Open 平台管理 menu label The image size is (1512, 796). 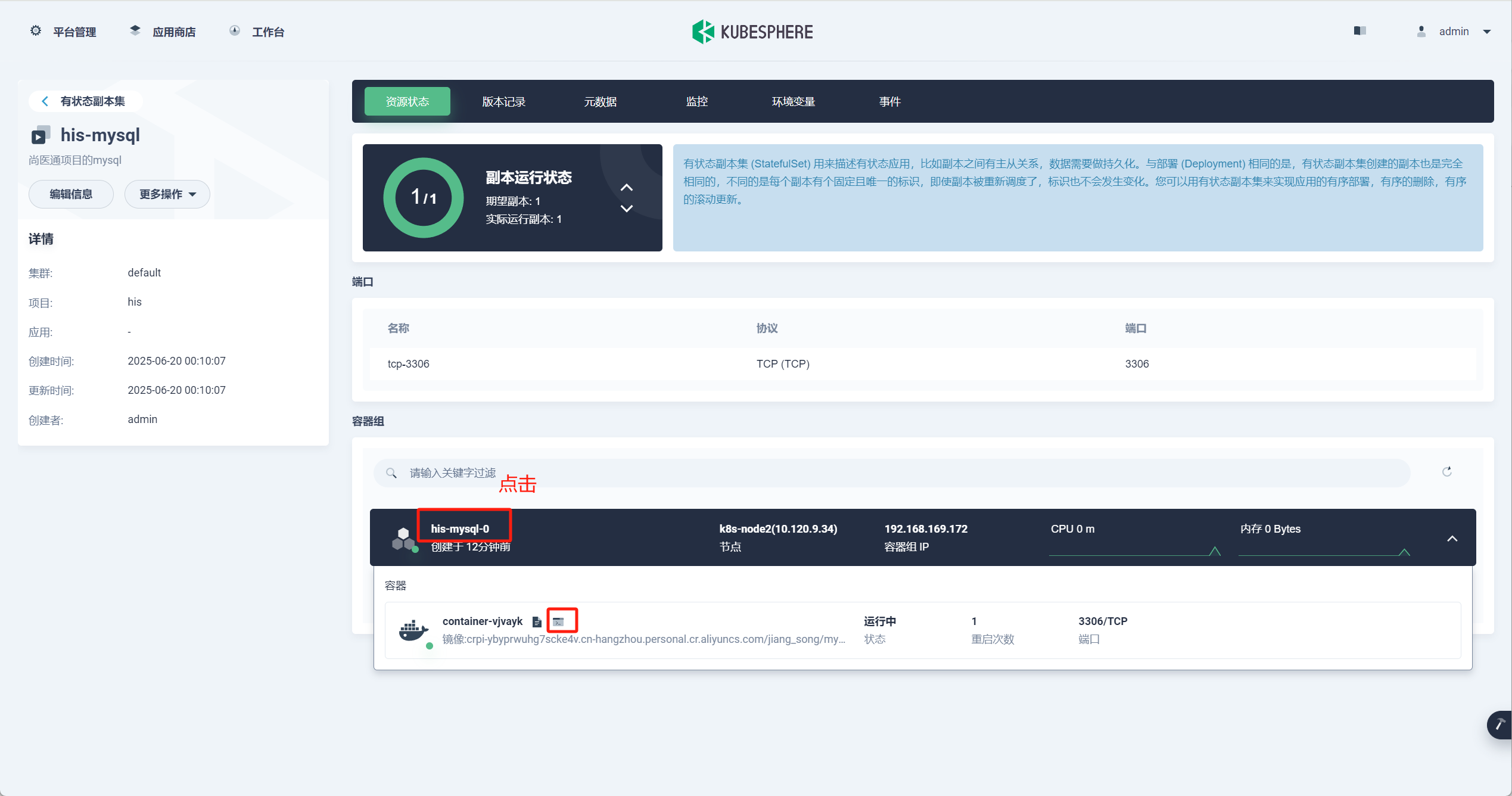74,32
